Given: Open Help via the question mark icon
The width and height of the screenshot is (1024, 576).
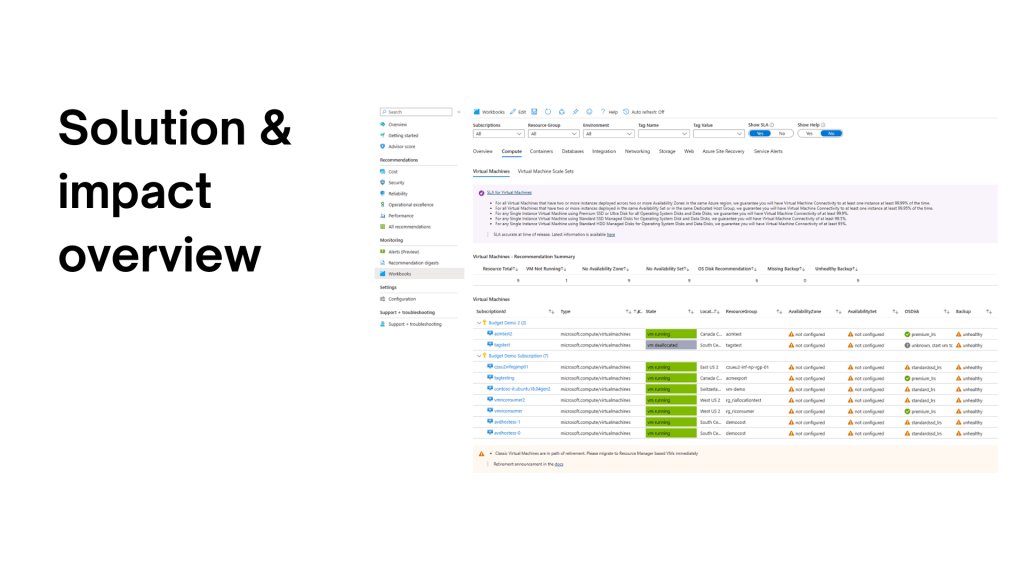Looking at the screenshot, I should 603,112.
